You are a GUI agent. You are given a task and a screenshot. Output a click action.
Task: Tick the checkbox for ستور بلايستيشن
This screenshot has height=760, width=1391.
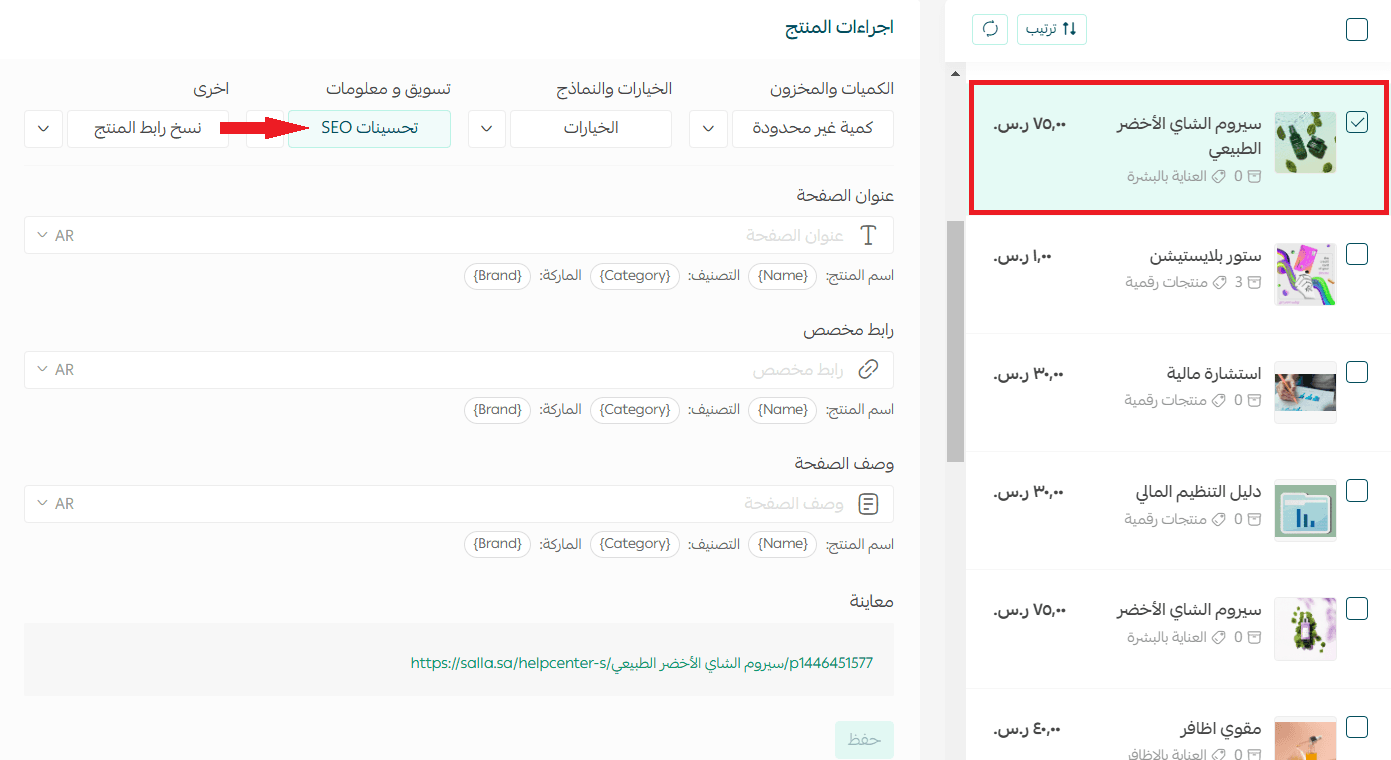click(1357, 254)
